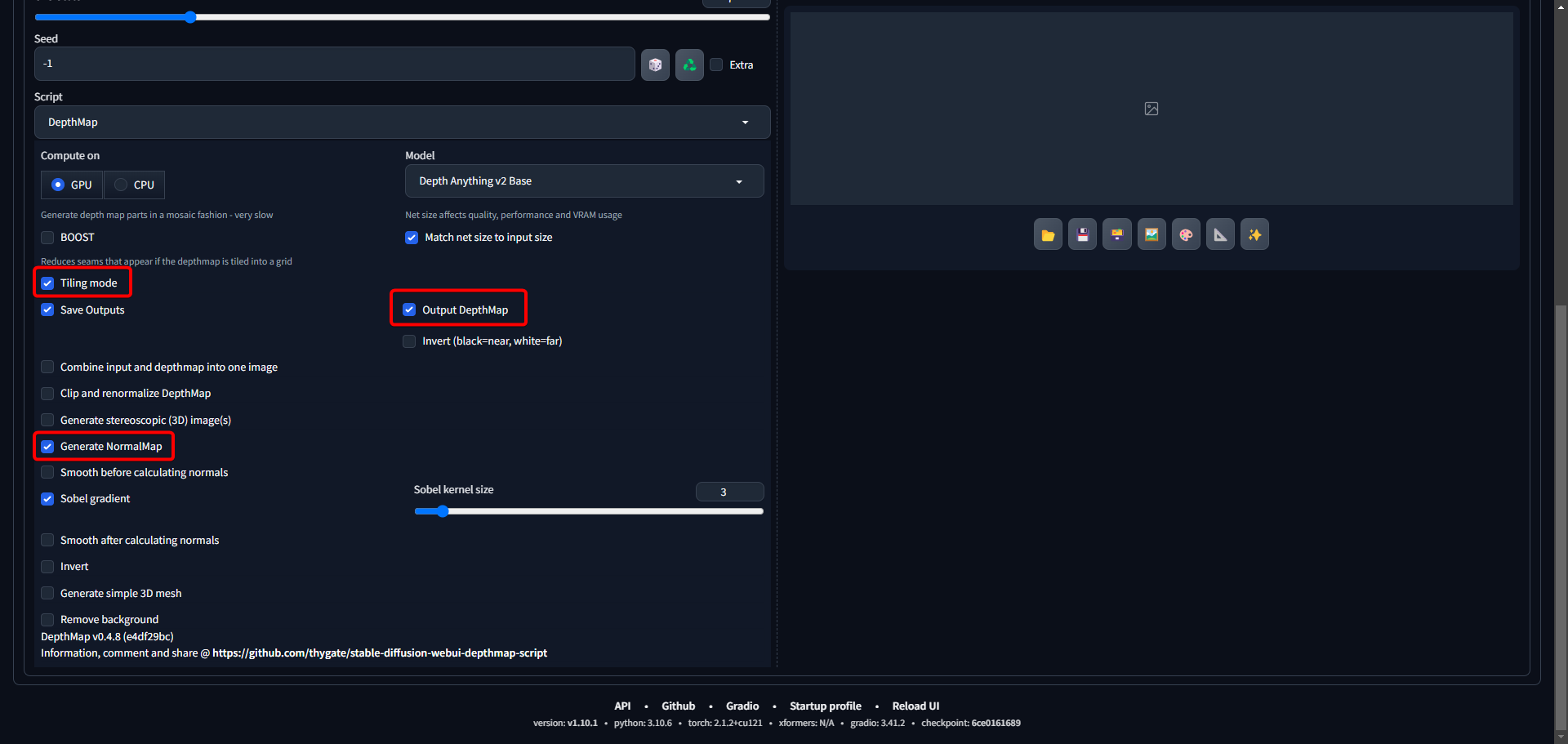Open the Script dropdown showing DepthMap
1568x744 pixels.
402,123
